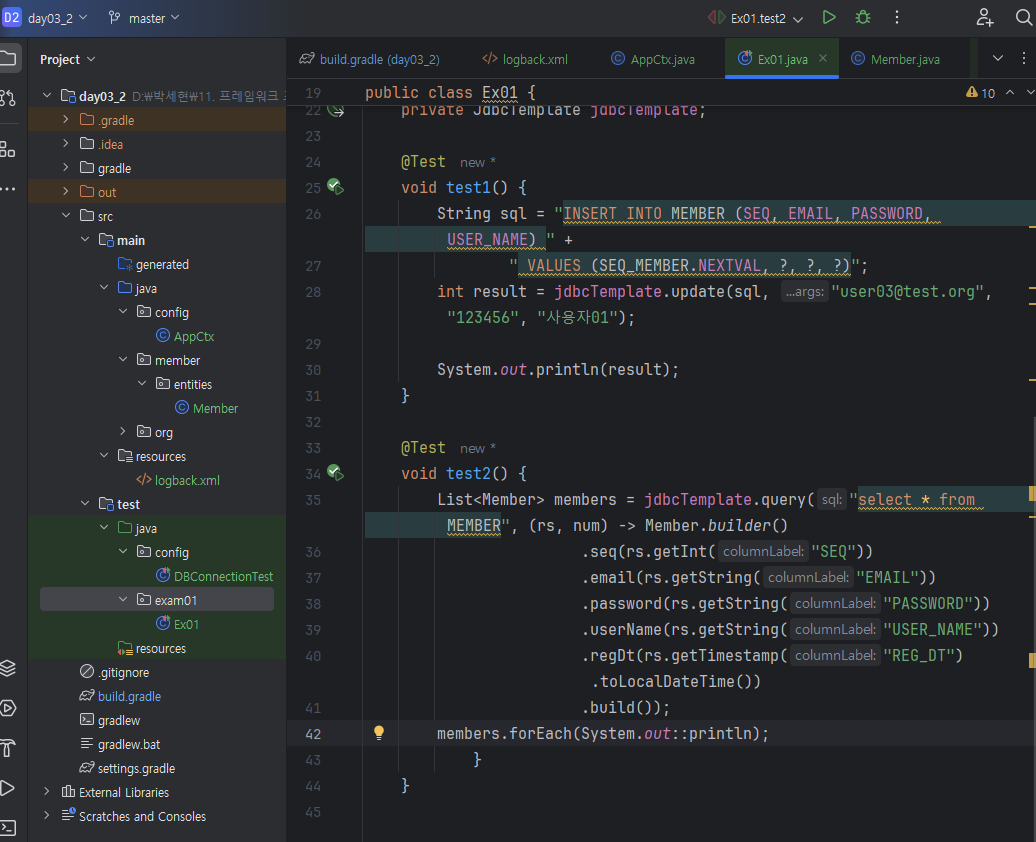This screenshot has width=1036, height=842.
Task: Open the Services tool window icon
Action: coord(8,708)
